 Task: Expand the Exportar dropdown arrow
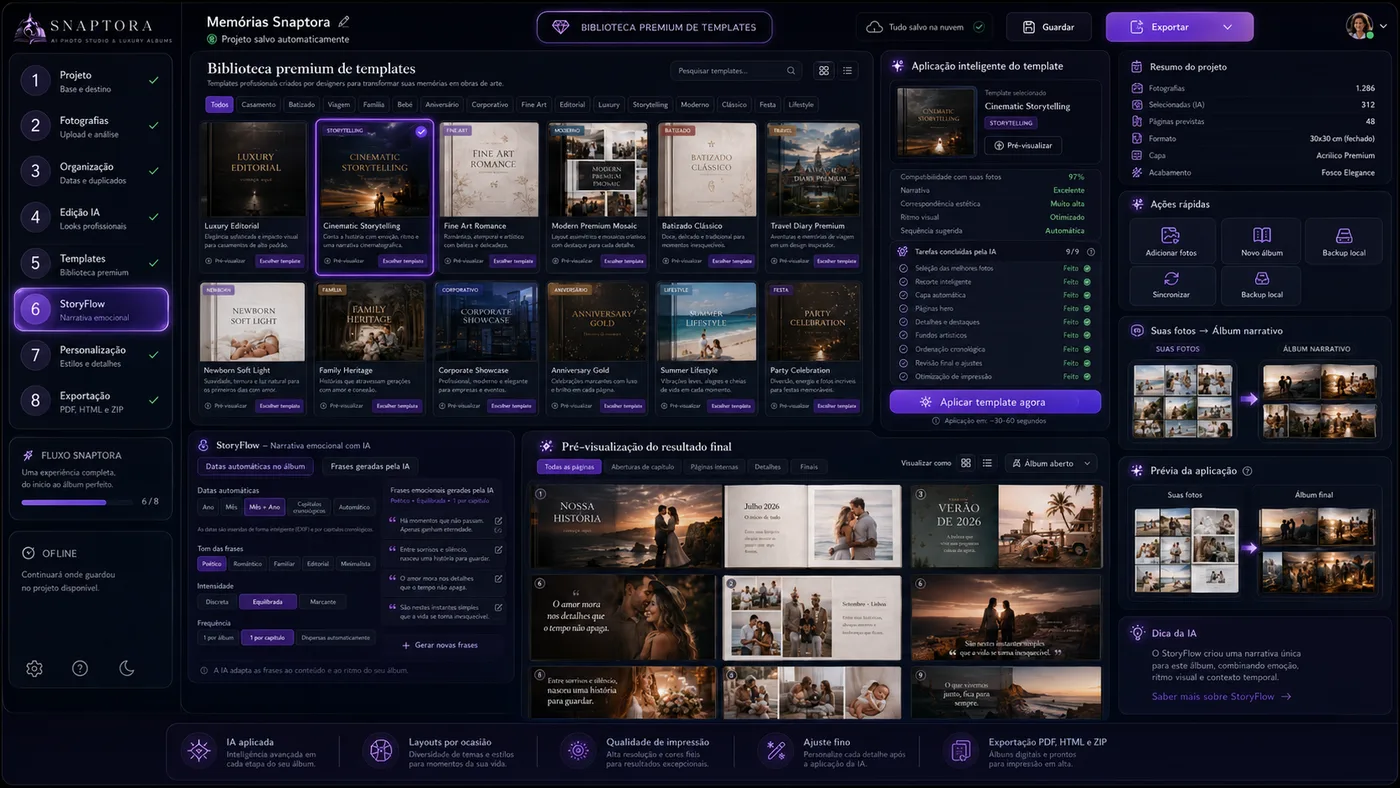point(1227,27)
